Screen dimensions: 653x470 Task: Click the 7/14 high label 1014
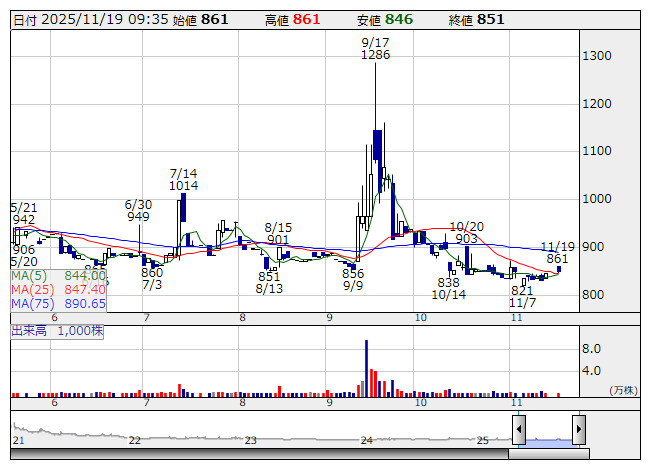pyautogui.click(x=183, y=185)
